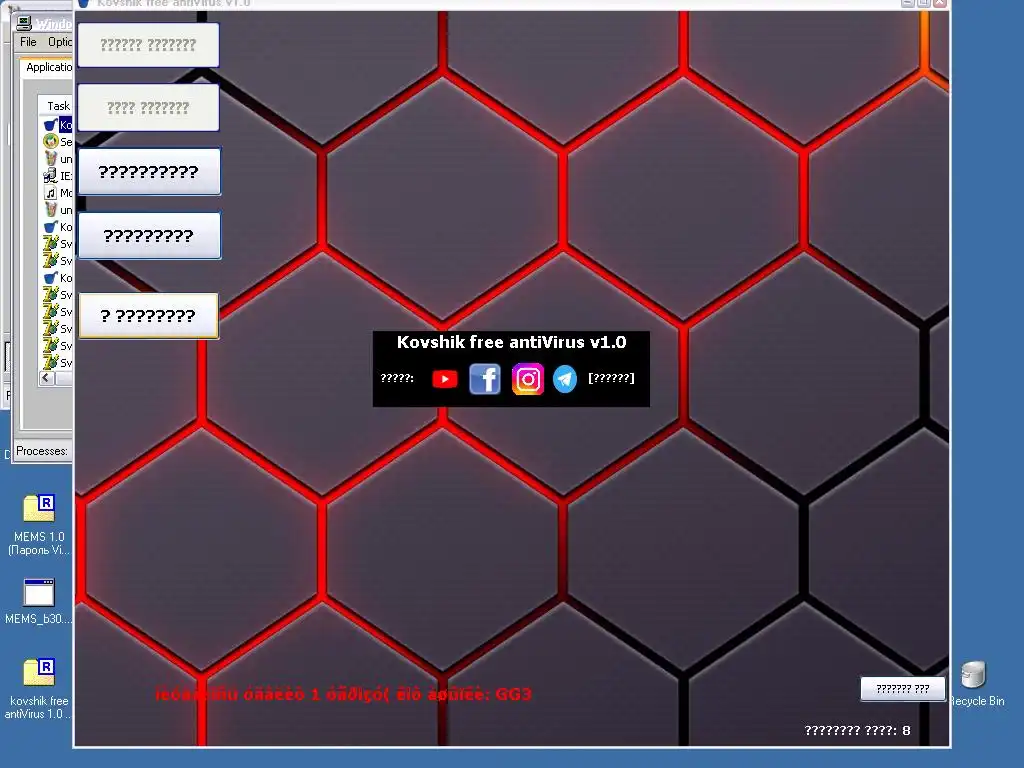The height and width of the screenshot is (768, 1024).
Task: Sort by the Task column header
Action: (x=57, y=106)
